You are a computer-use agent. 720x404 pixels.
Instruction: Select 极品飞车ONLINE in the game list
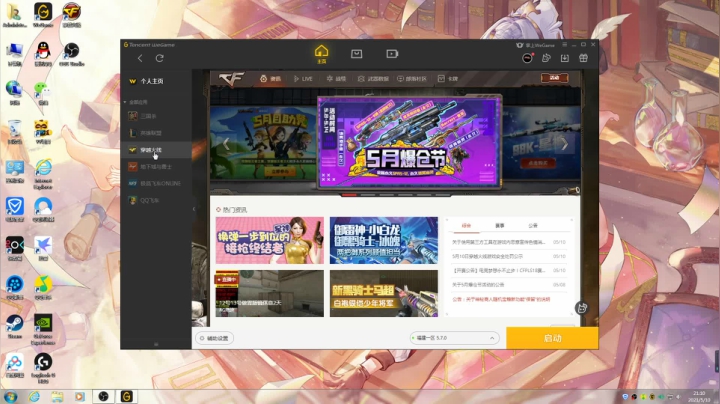[x=156, y=183]
